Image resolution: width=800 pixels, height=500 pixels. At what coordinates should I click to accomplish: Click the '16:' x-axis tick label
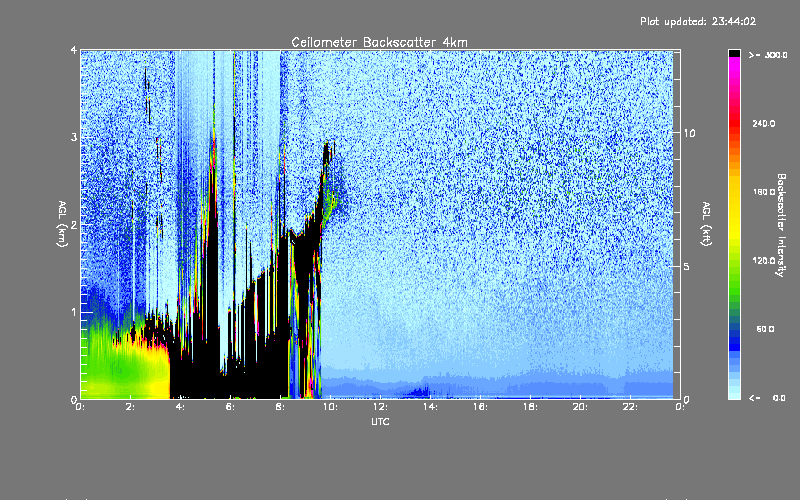tap(480, 407)
